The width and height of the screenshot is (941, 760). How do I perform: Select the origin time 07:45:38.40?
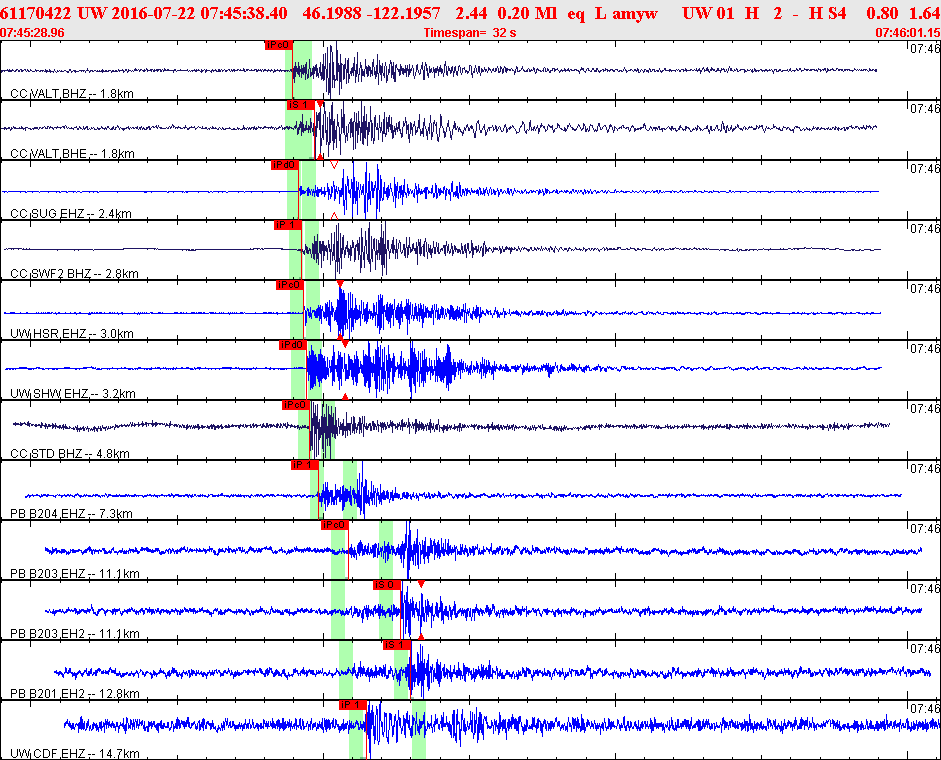pyautogui.click(x=244, y=13)
